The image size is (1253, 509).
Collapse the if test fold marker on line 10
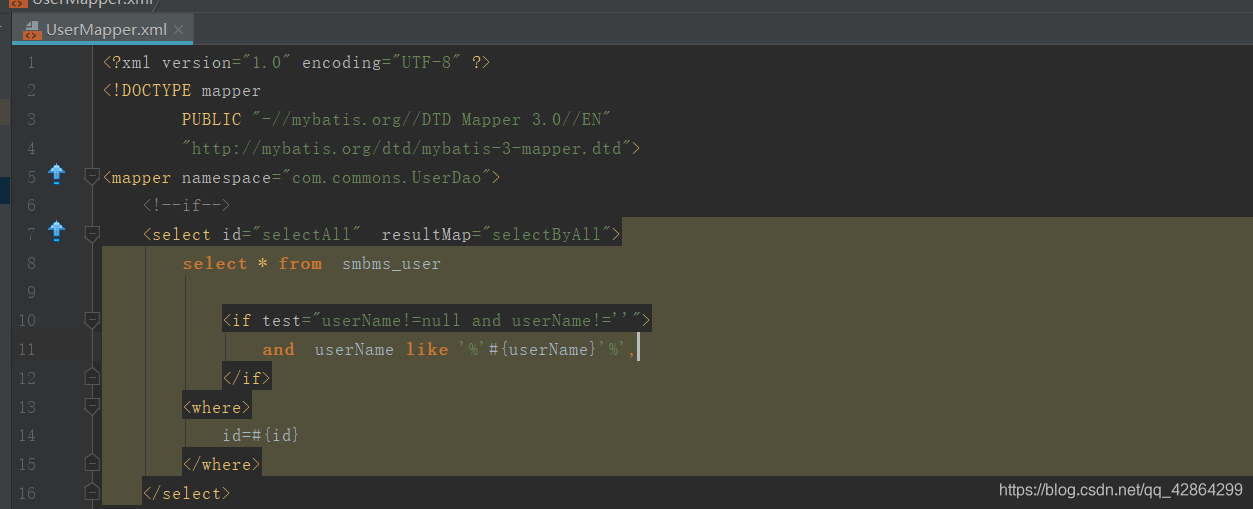click(x=92, y=320)
